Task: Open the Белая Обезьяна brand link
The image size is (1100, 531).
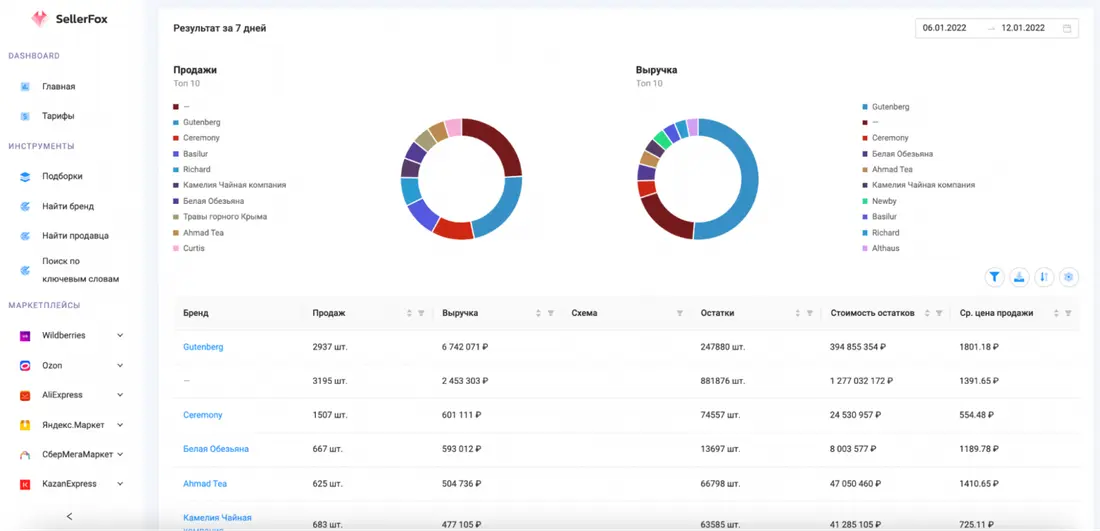Action: click(x=216, y=449)
